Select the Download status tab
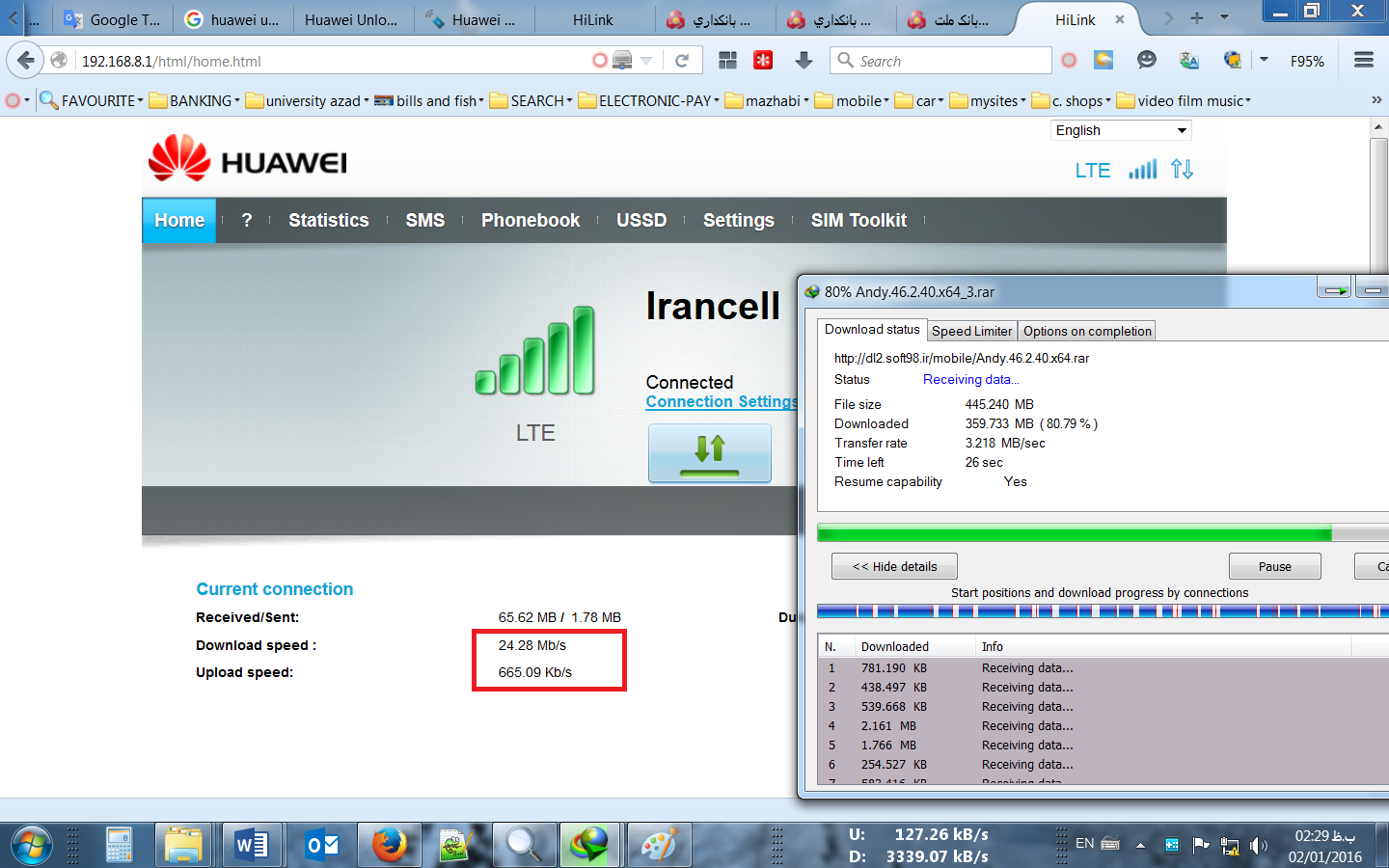Viewport: 1389px width, 868px height. [x=872, y=329]
